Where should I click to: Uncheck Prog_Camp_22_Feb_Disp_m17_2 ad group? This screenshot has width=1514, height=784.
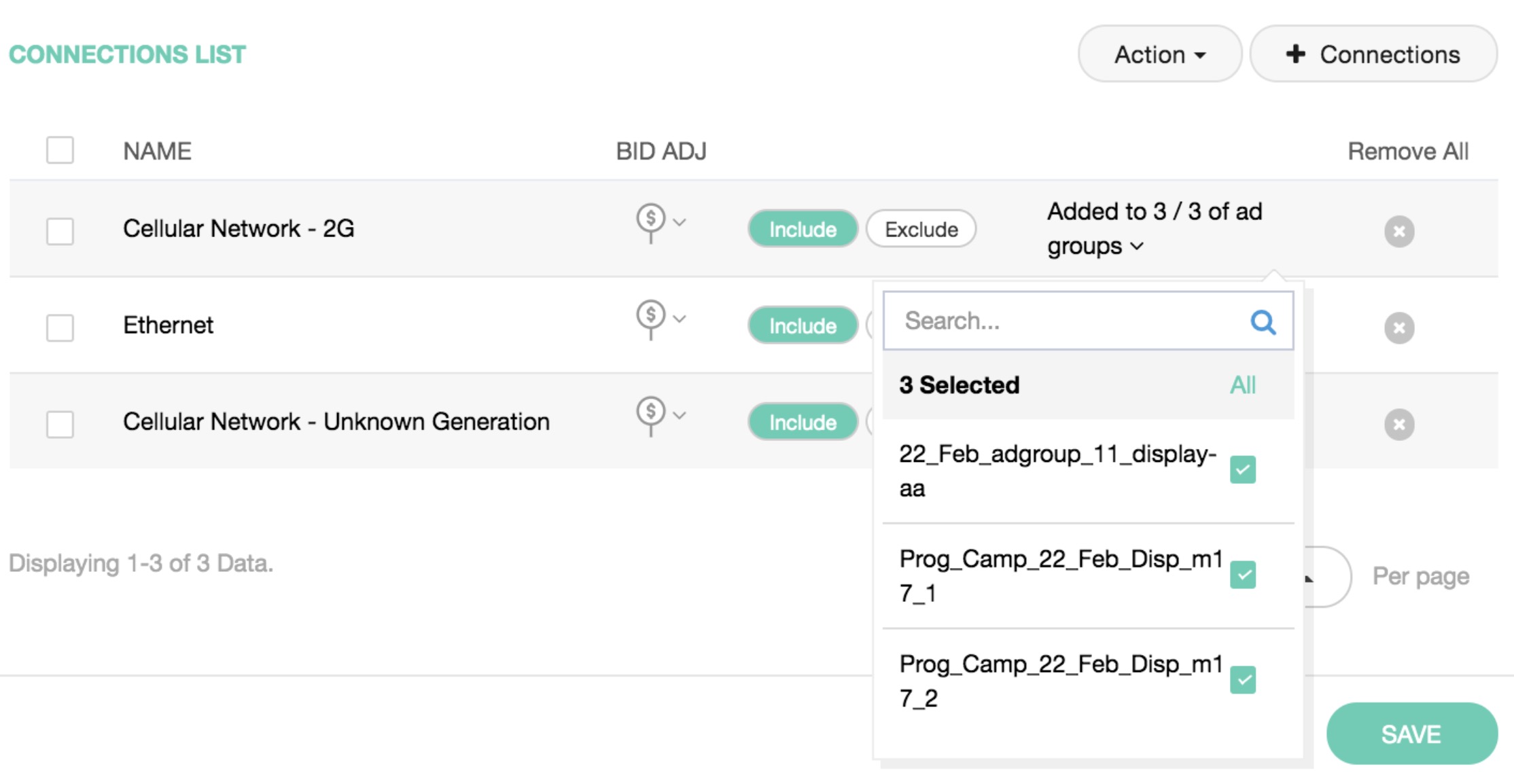1242,680
